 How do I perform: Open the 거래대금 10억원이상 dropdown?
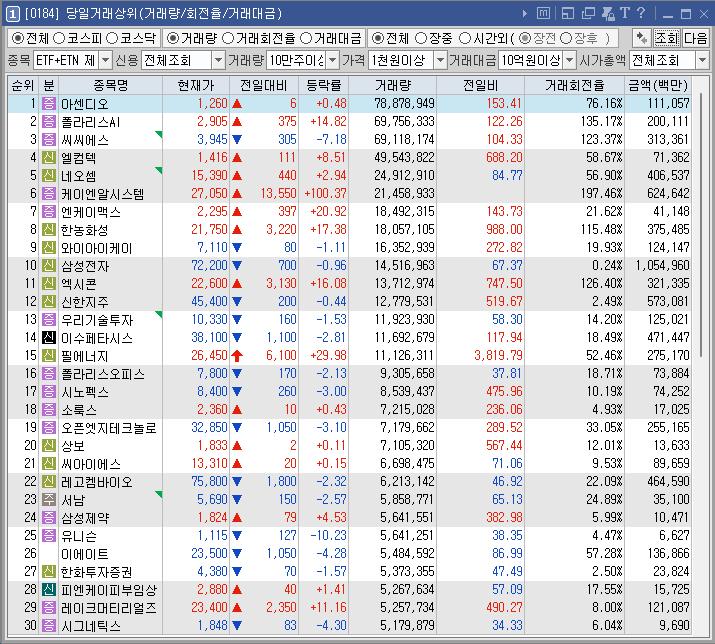[x=570, y=60]
